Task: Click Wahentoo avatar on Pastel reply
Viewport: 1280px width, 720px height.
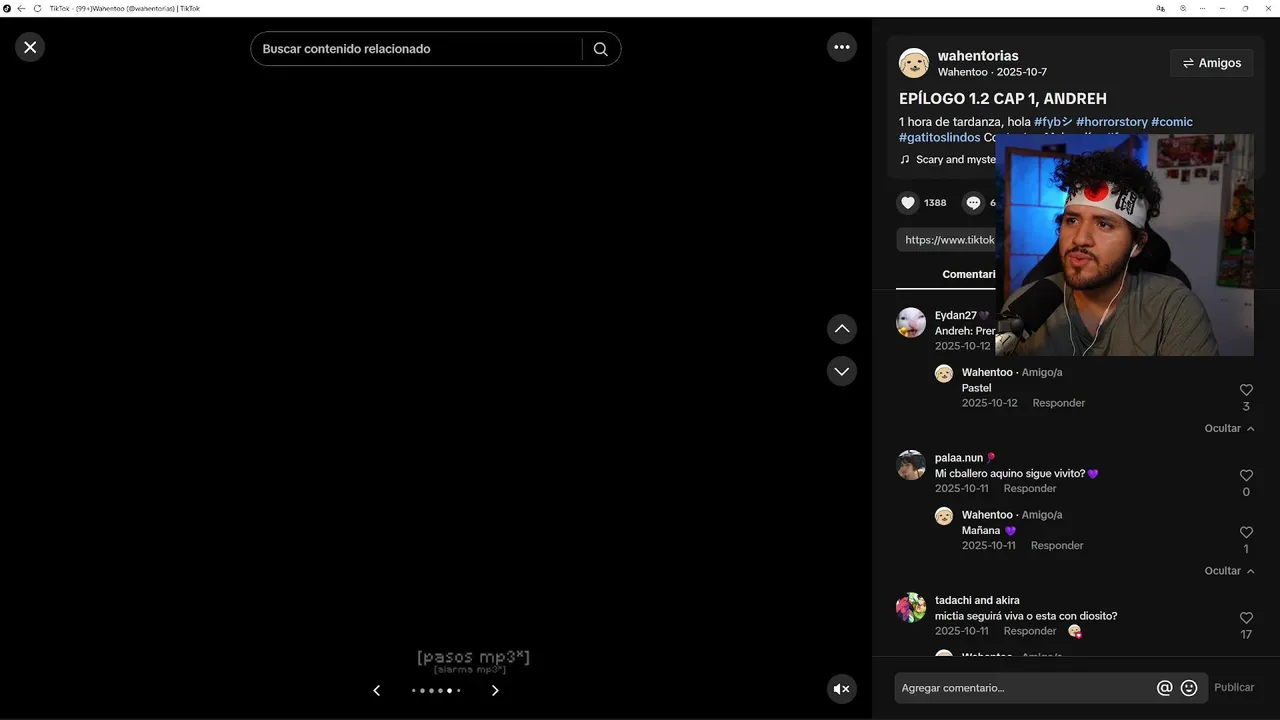Action: pyautogui.click(x=944, y=373)
